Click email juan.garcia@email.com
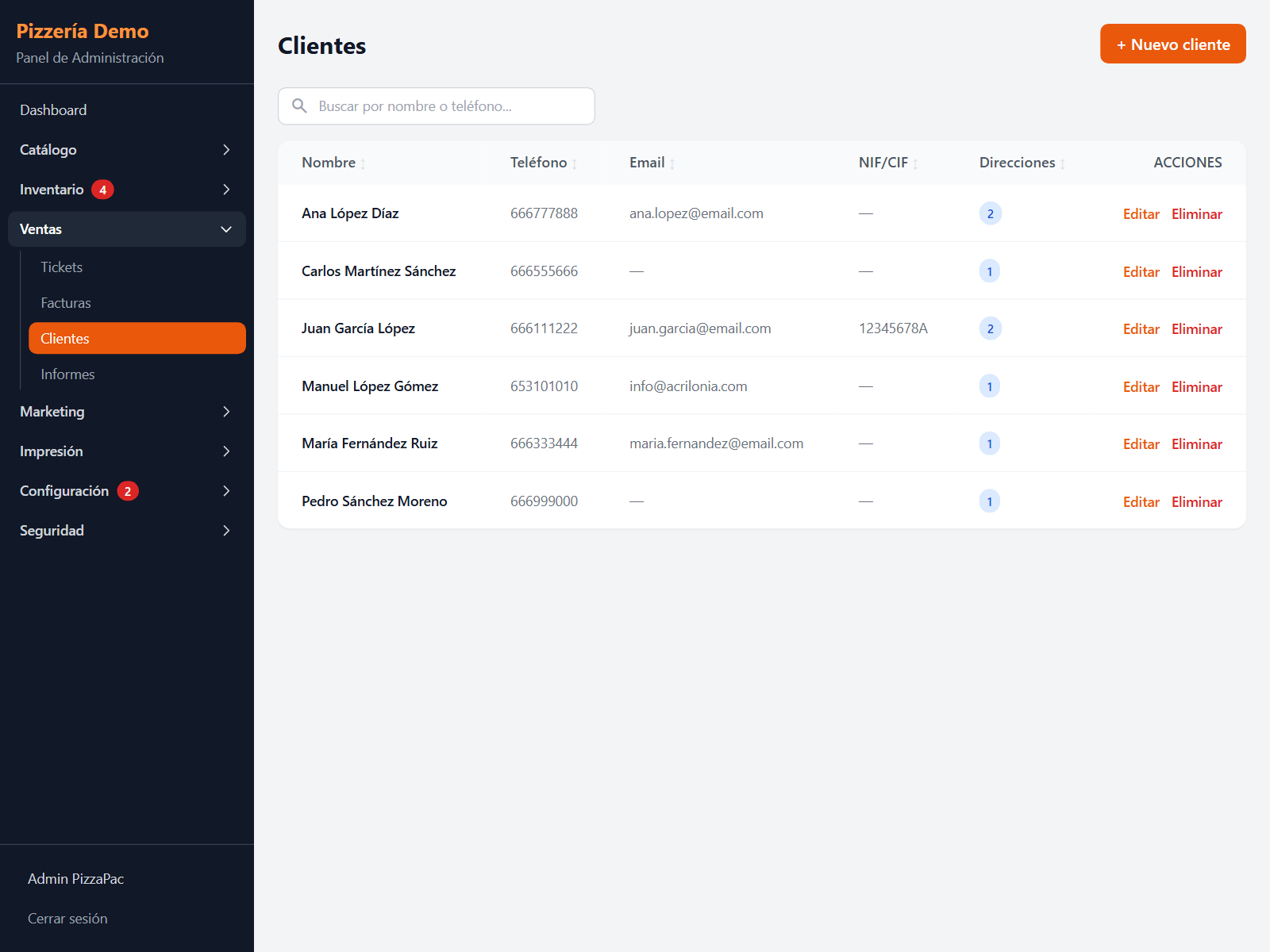 pos(700,328)
